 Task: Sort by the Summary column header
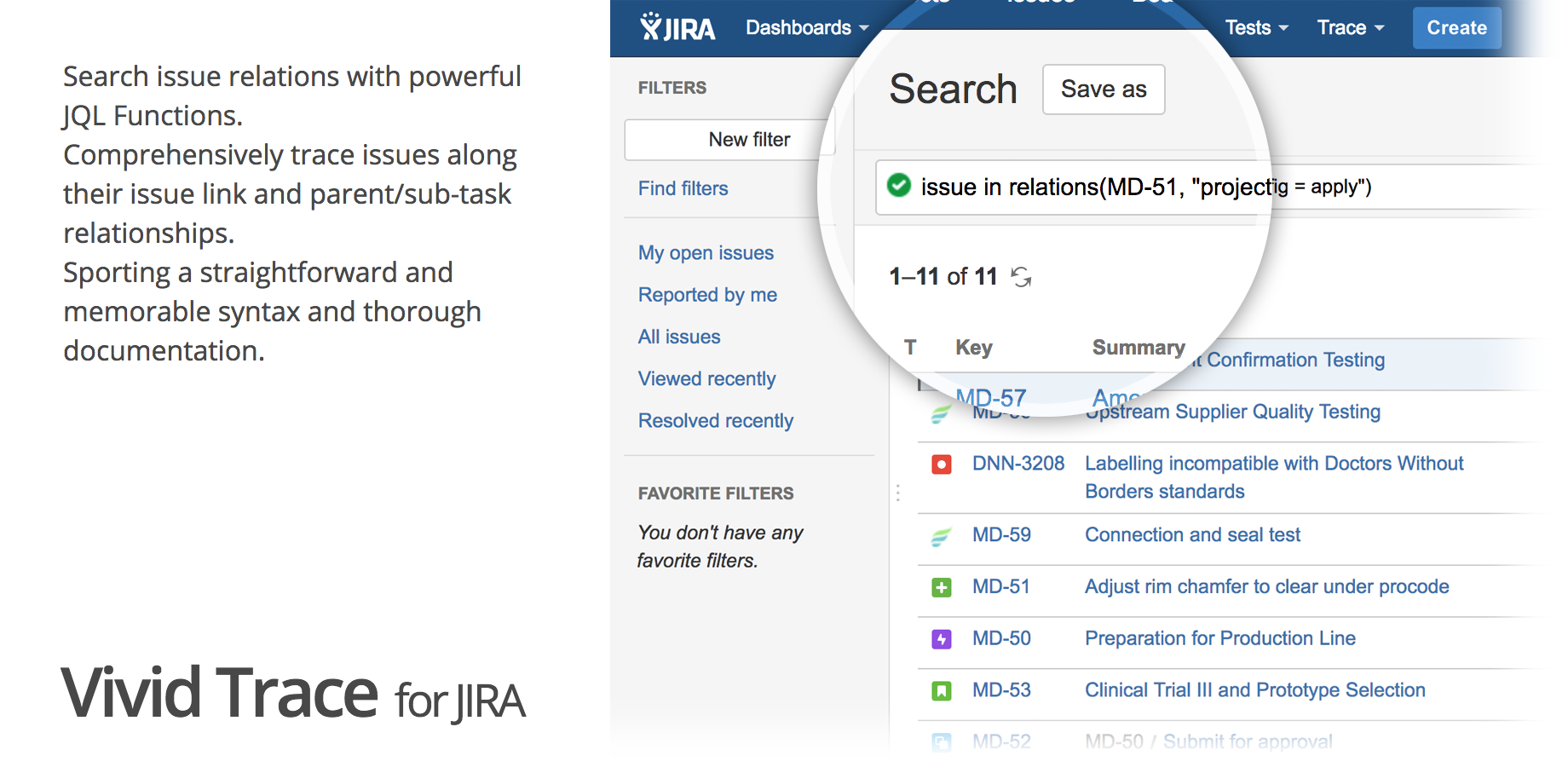1139,348
